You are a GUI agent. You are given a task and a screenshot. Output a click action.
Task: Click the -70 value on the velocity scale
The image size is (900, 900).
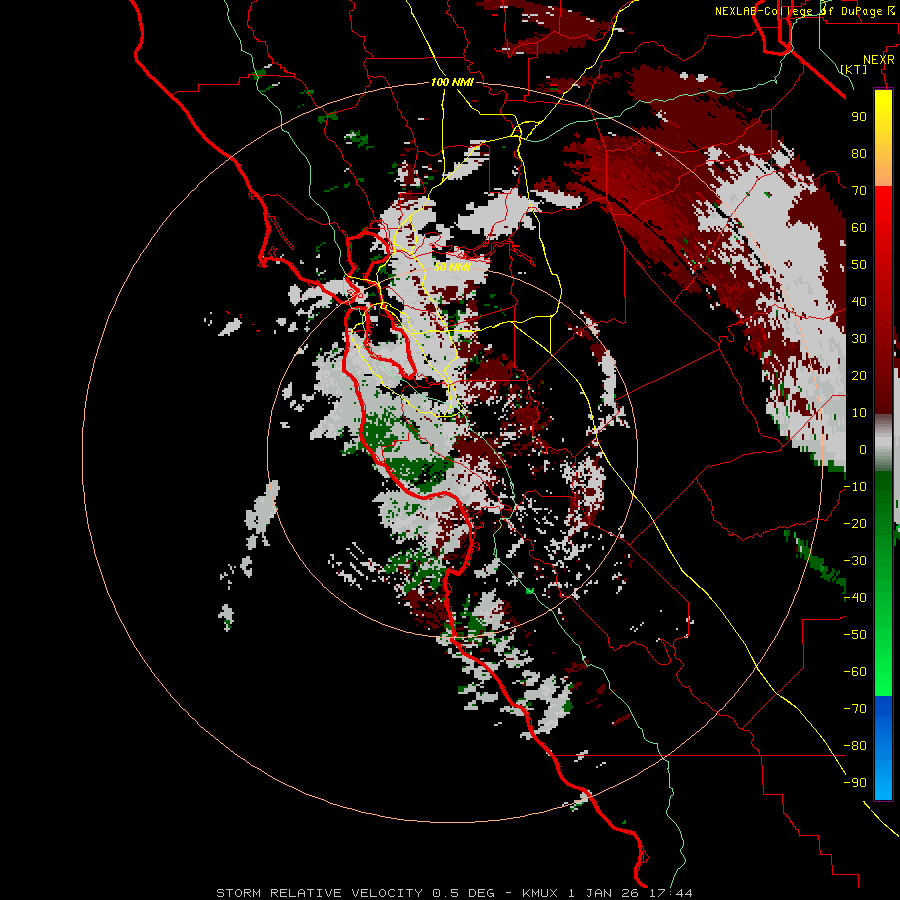[x=855, y=709]
